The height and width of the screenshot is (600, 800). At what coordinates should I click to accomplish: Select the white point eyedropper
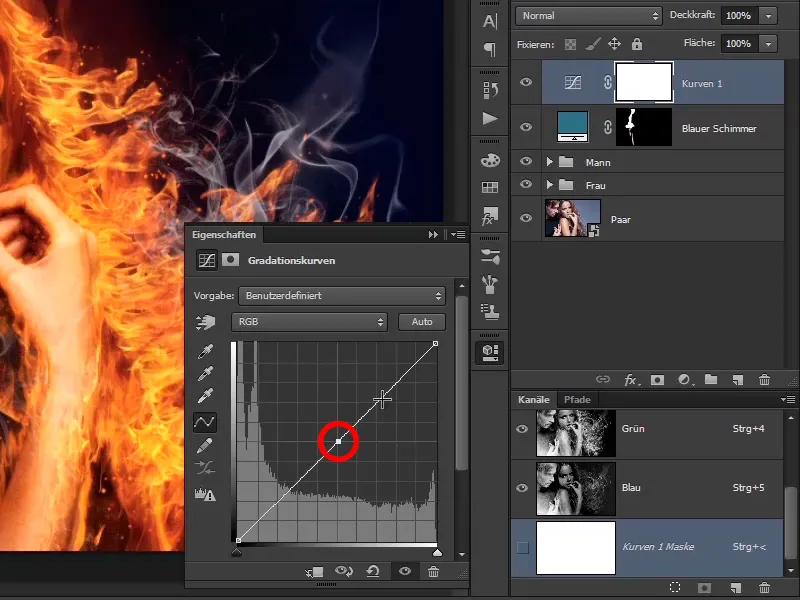[205, 395]
